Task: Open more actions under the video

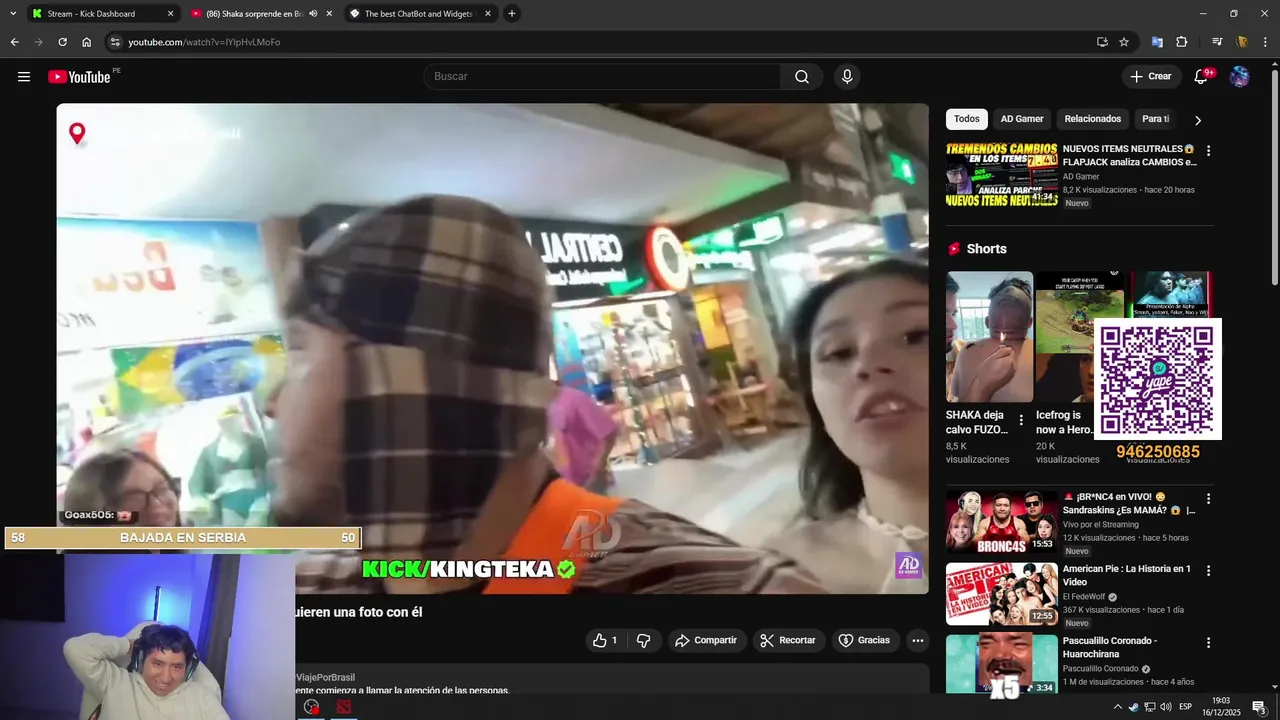Action: pyautogui.click(x=917, y=640)
